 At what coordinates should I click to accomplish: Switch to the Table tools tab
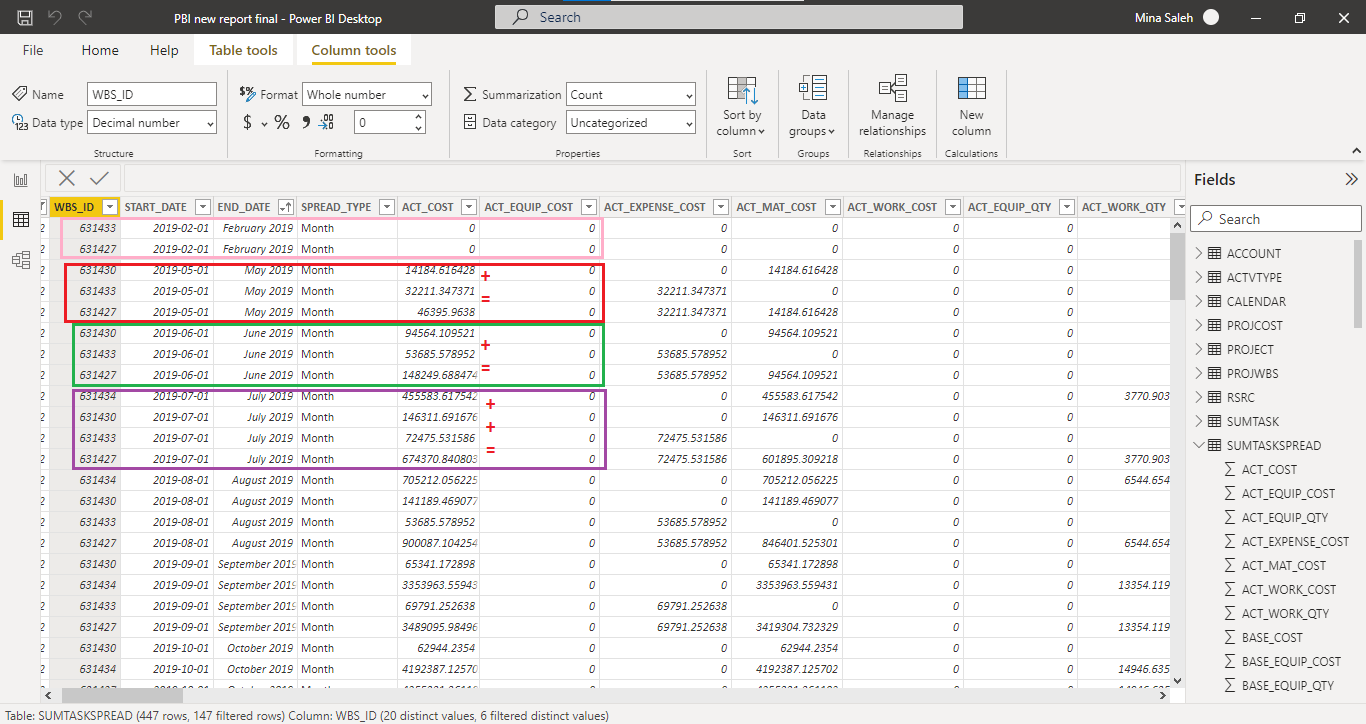pyautogui.click(x=243, y=50)
